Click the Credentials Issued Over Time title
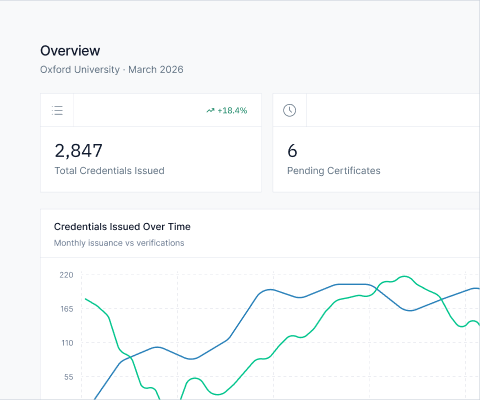 pos(122,227)
